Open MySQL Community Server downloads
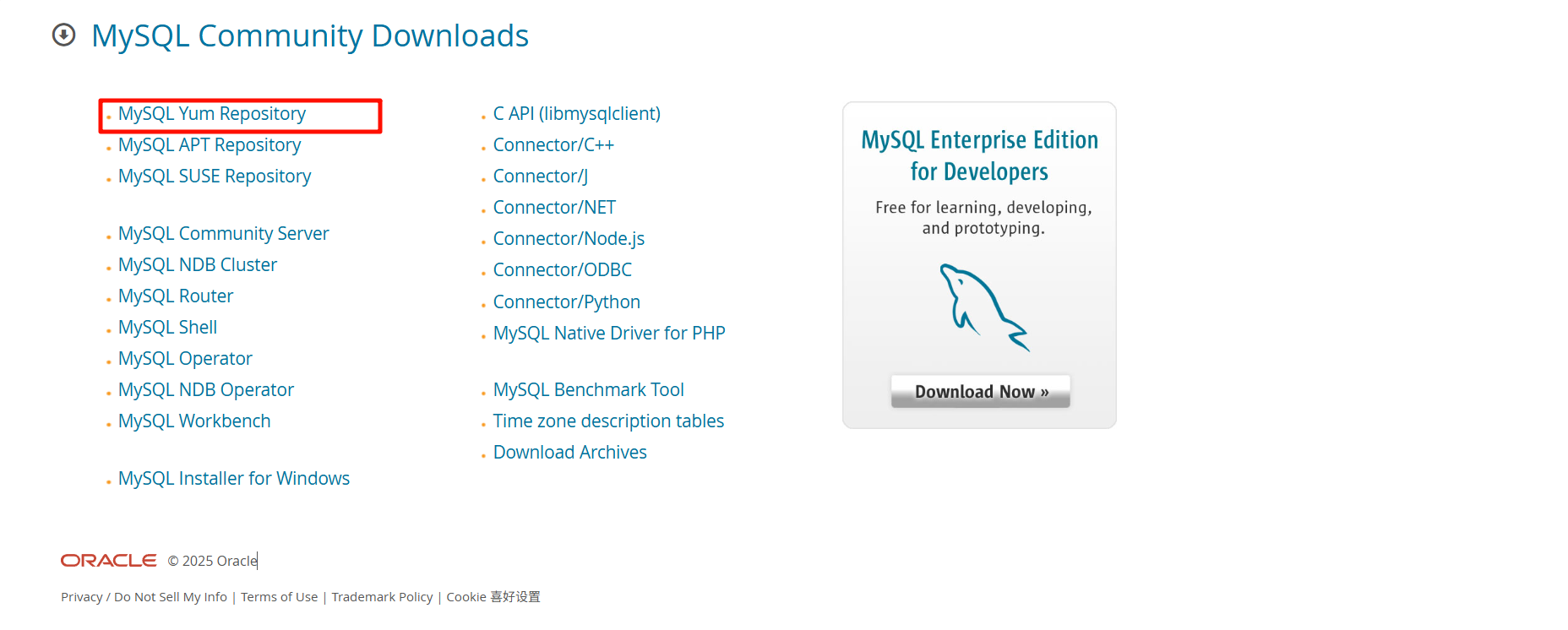This screenshot has width=1568, height=630. click(x=223, y=234)
